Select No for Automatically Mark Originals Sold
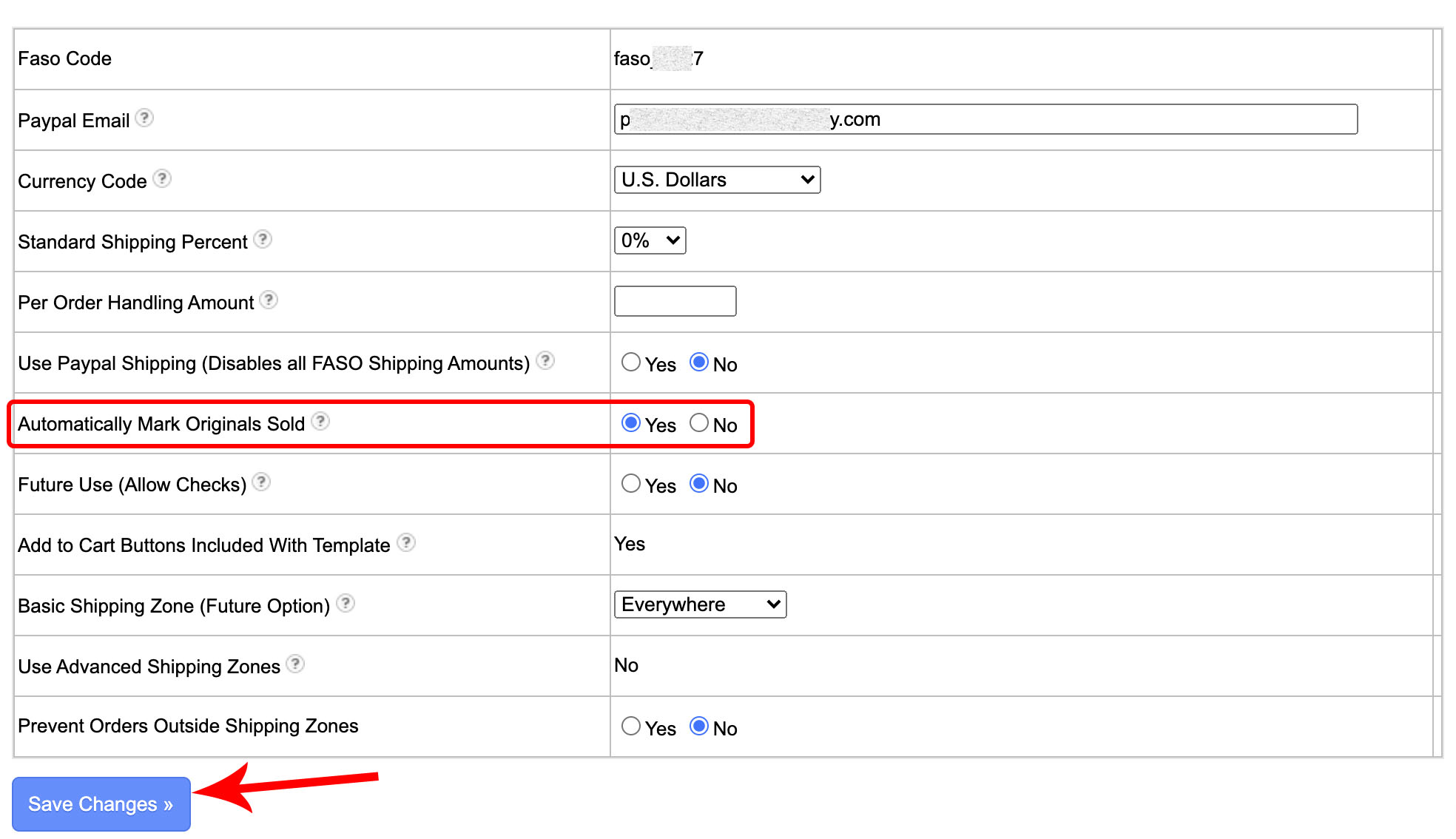 coord(698,422)
